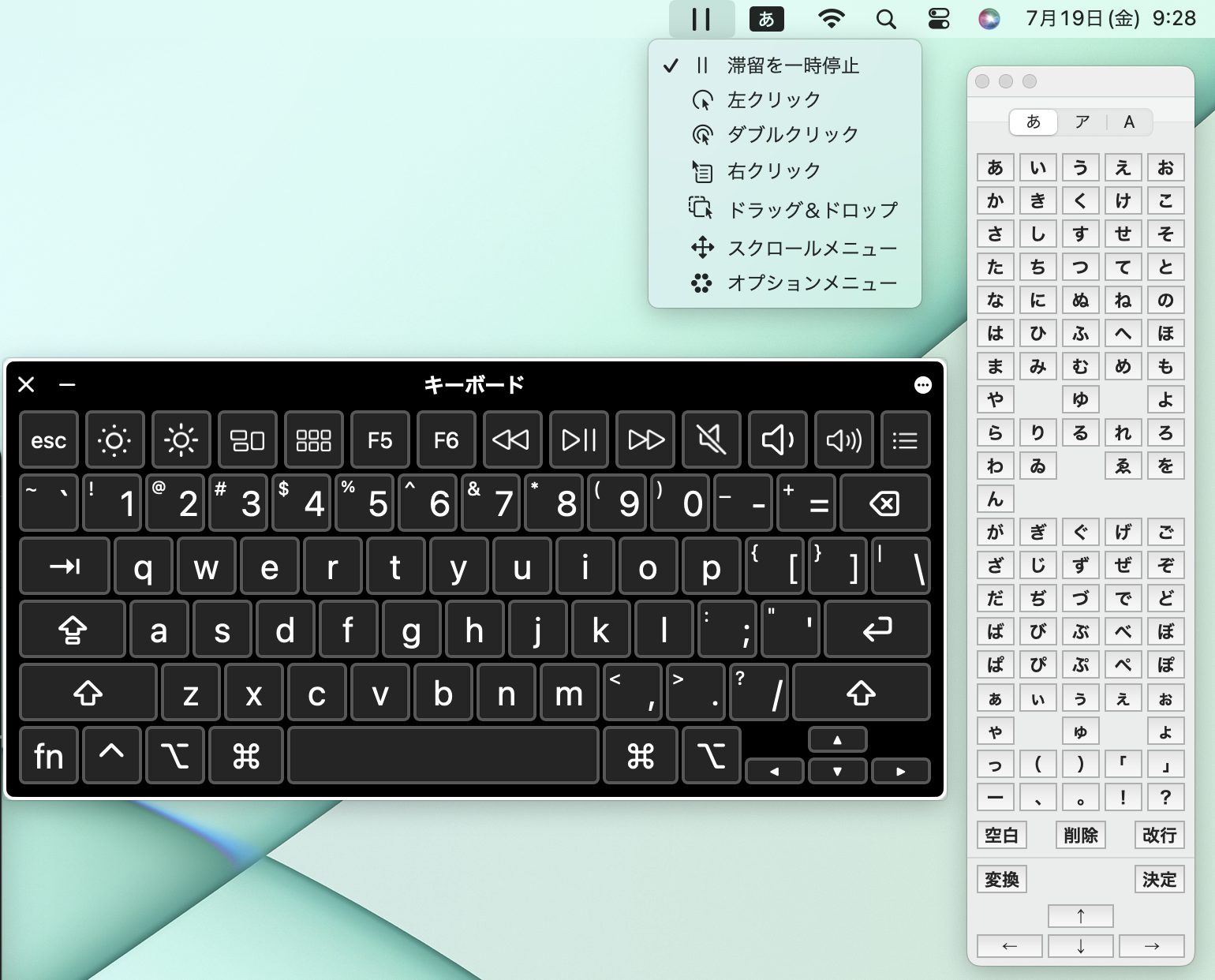Click the down arrow in the kana palette
This screenshot has width=1215, height=980.
click(1081, 946)
